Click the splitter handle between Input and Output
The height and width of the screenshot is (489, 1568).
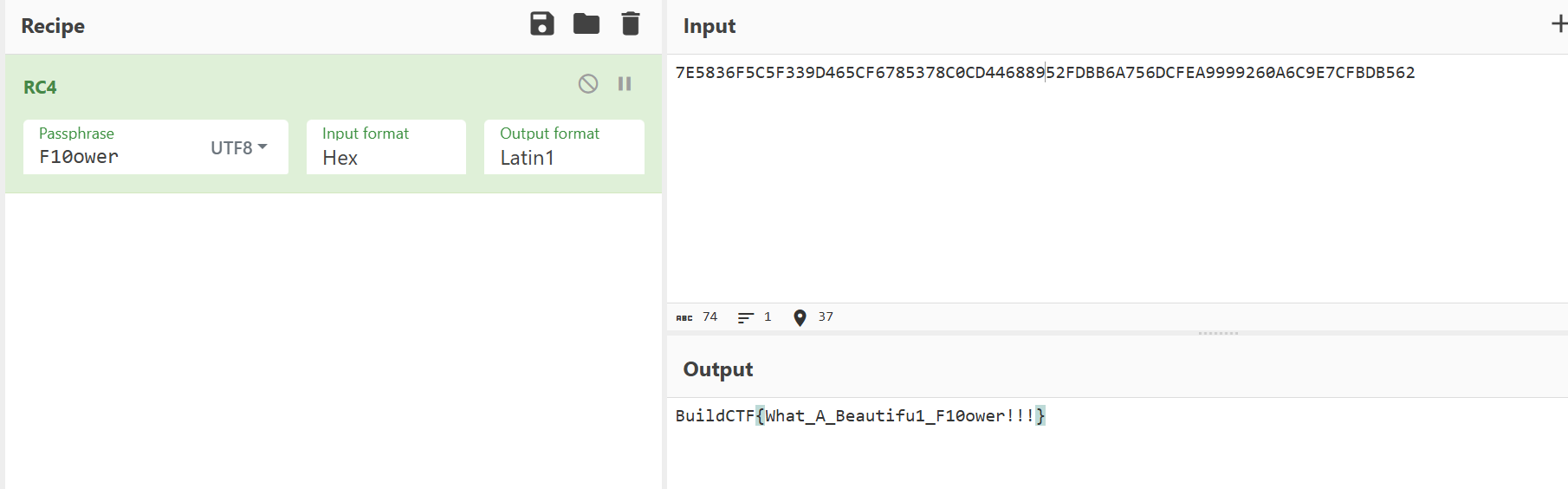pyautogui.click(x=1218, y=333)
